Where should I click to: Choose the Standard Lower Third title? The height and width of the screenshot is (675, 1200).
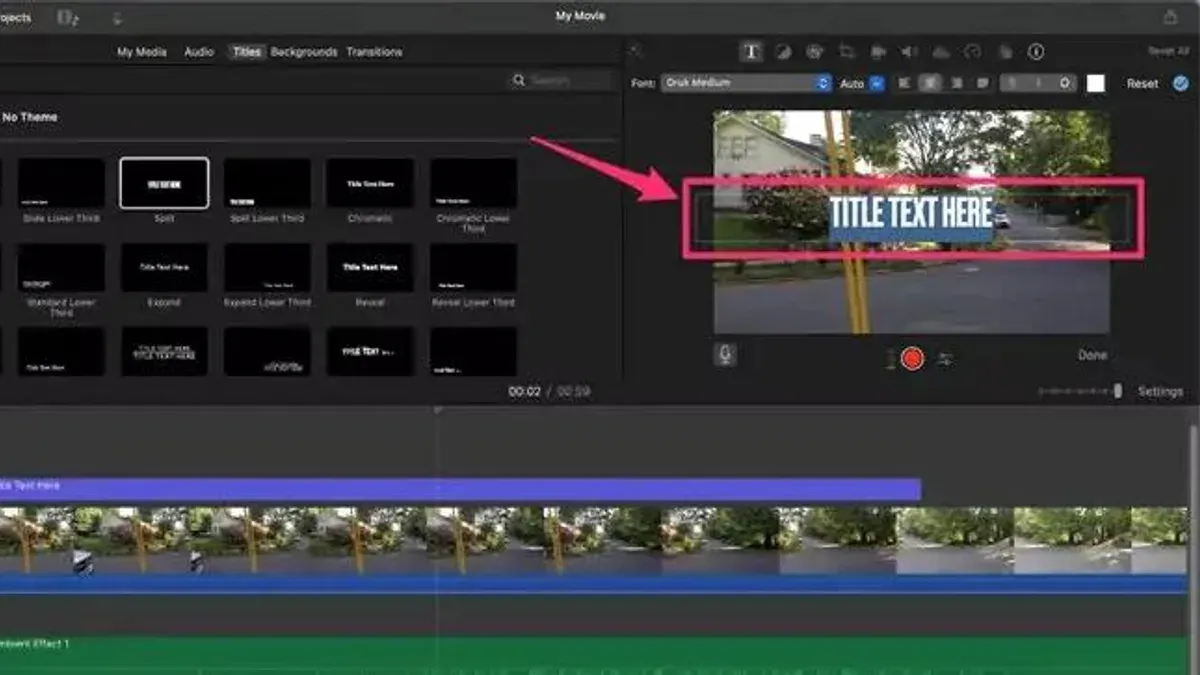[60, 268]
